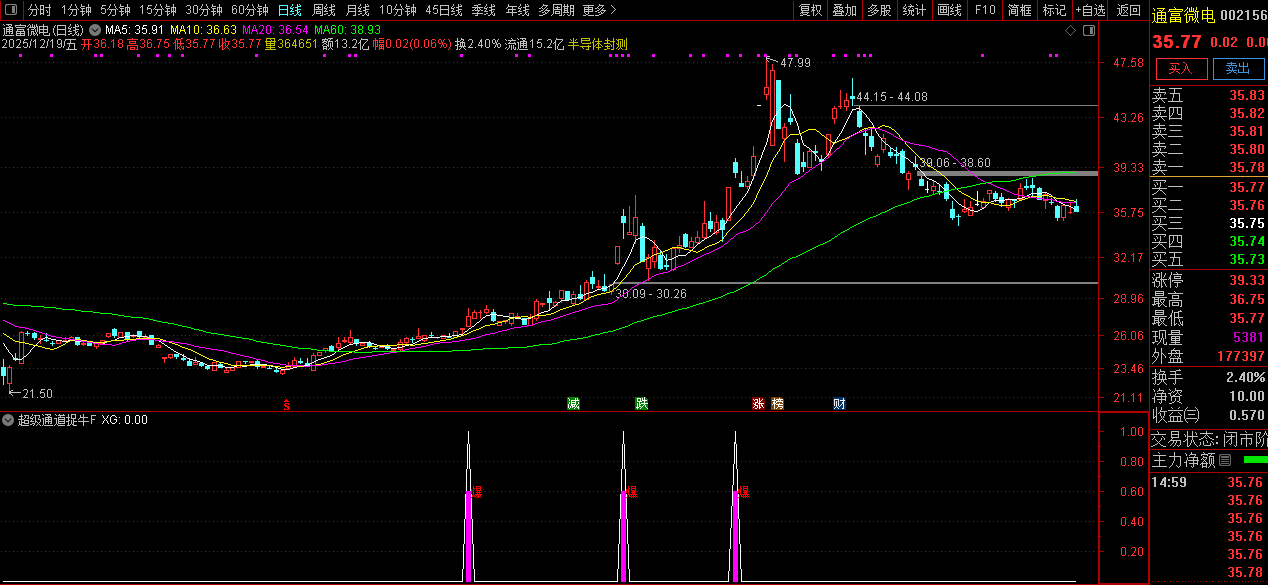Select the 5分钟 timeframe
The width and height of the screenshot is (1268, 585).
[115, 10]
